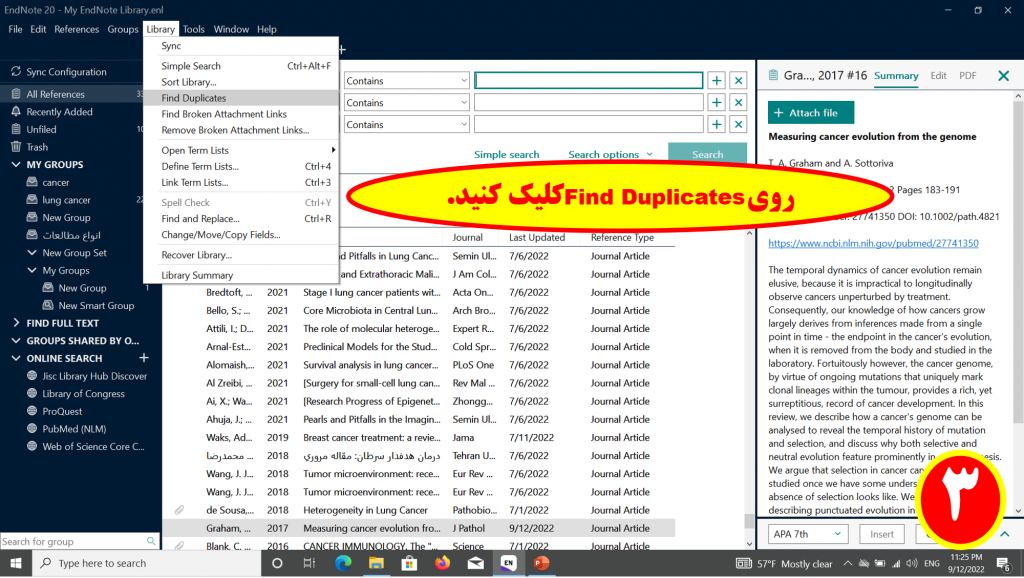Select the lung cancer group icon
This screenshot has height=578, width=1024.
pyautogui.click(x=32, y=200)
